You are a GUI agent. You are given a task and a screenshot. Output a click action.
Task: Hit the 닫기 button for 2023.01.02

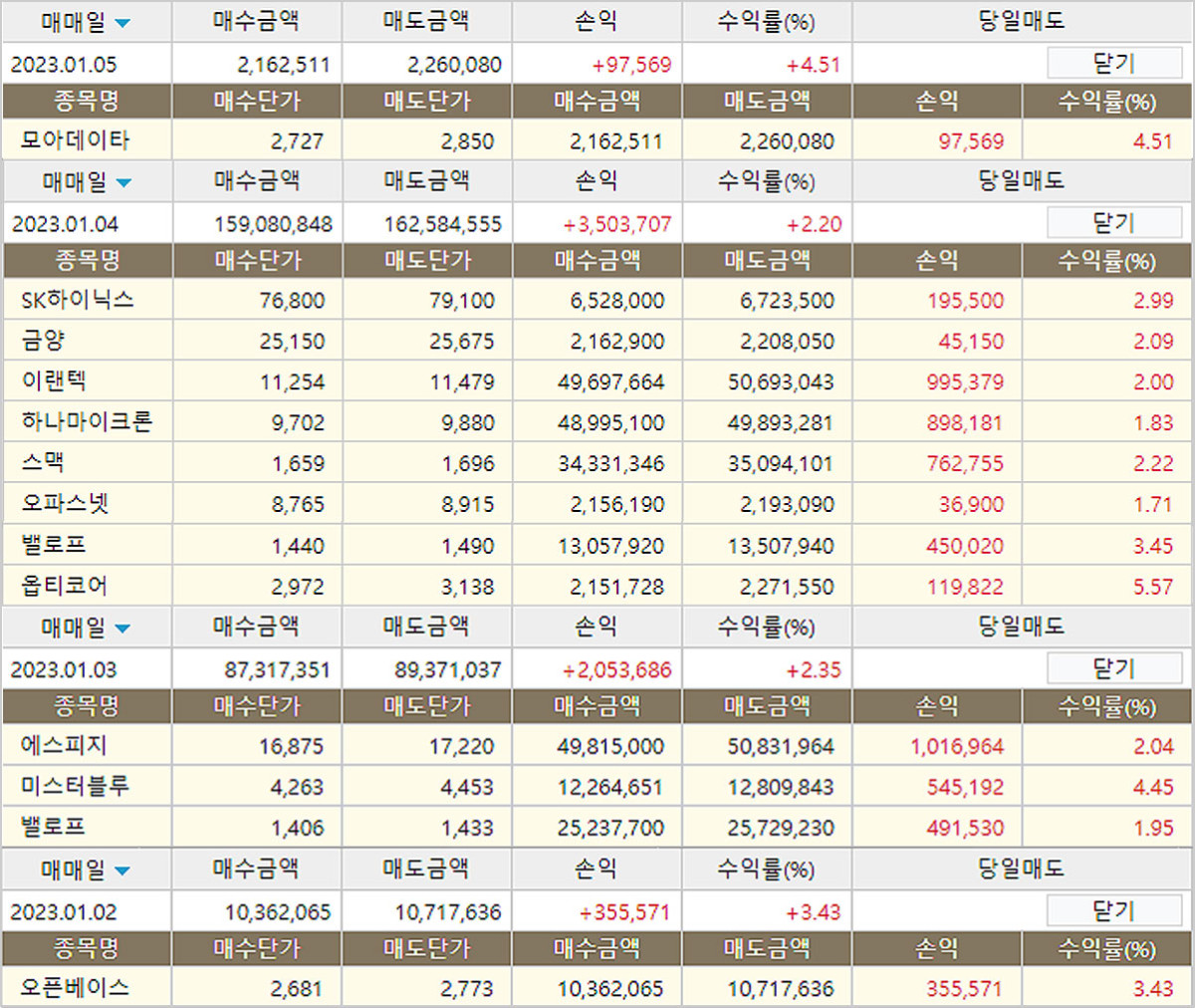pyautogui.click(x=1113, y=911)
